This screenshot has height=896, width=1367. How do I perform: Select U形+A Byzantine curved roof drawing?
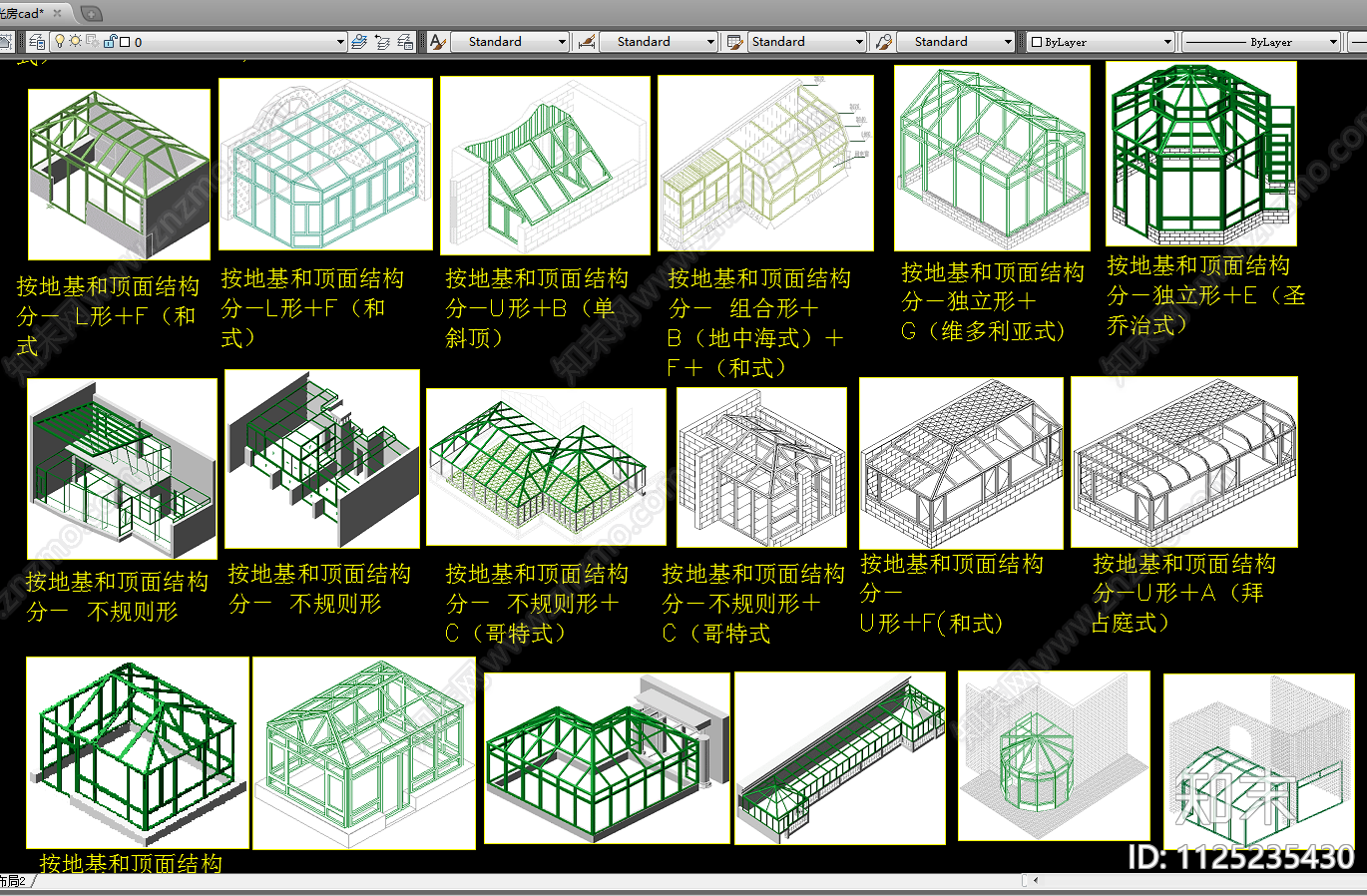(1184, 462)
